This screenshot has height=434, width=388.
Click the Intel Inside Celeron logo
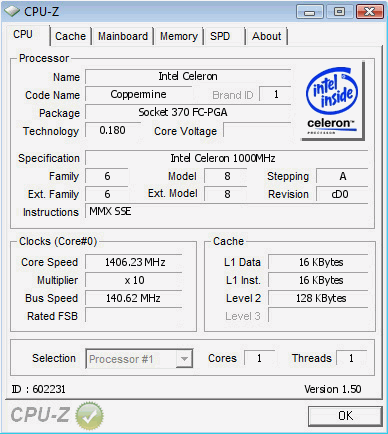coord(333,101)
